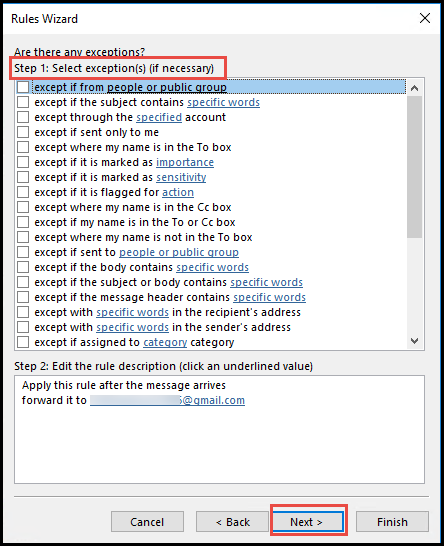Enable 'except where my name is in the To box'
Screen dimensions: 444x546
point(23,147)
